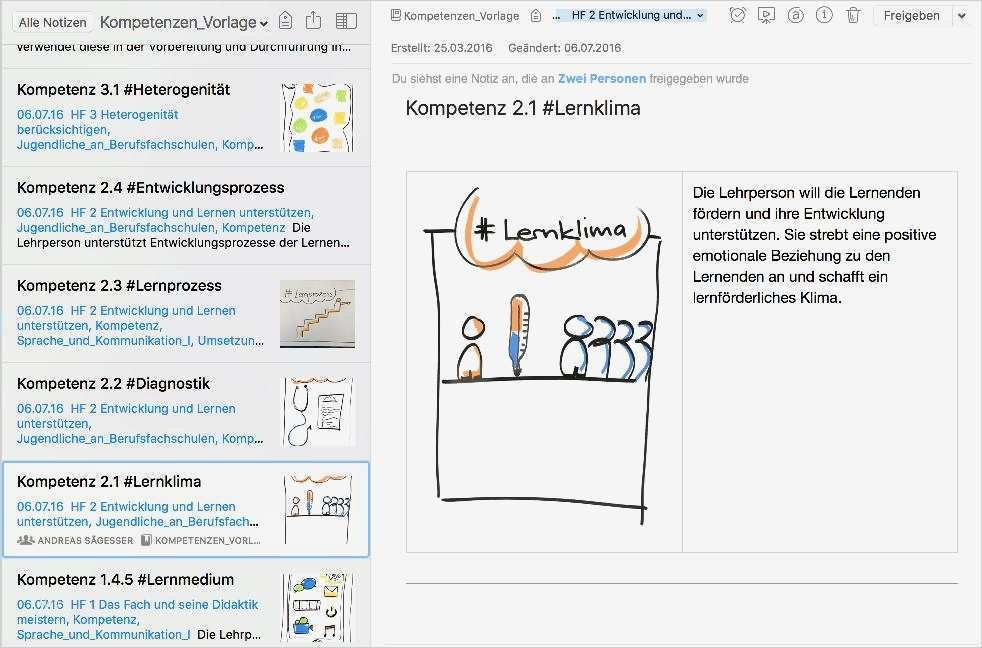The width and height of the screenshot is (982, 648).
Task: Click the Heterogenität note thumbnail
Action: (318, 118)
